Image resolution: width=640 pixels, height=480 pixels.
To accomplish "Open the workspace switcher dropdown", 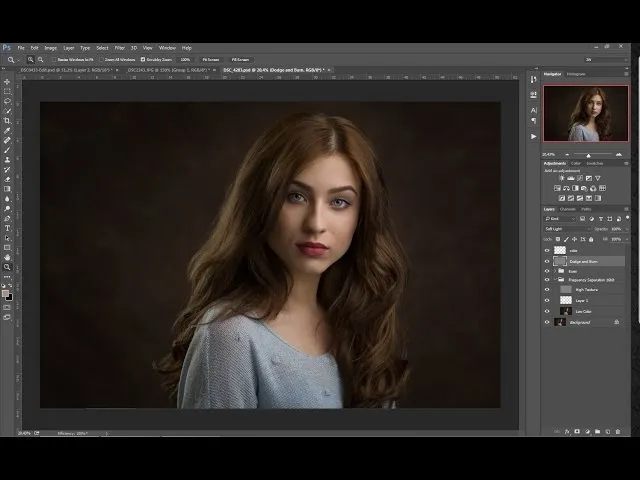I will [606, 60].
